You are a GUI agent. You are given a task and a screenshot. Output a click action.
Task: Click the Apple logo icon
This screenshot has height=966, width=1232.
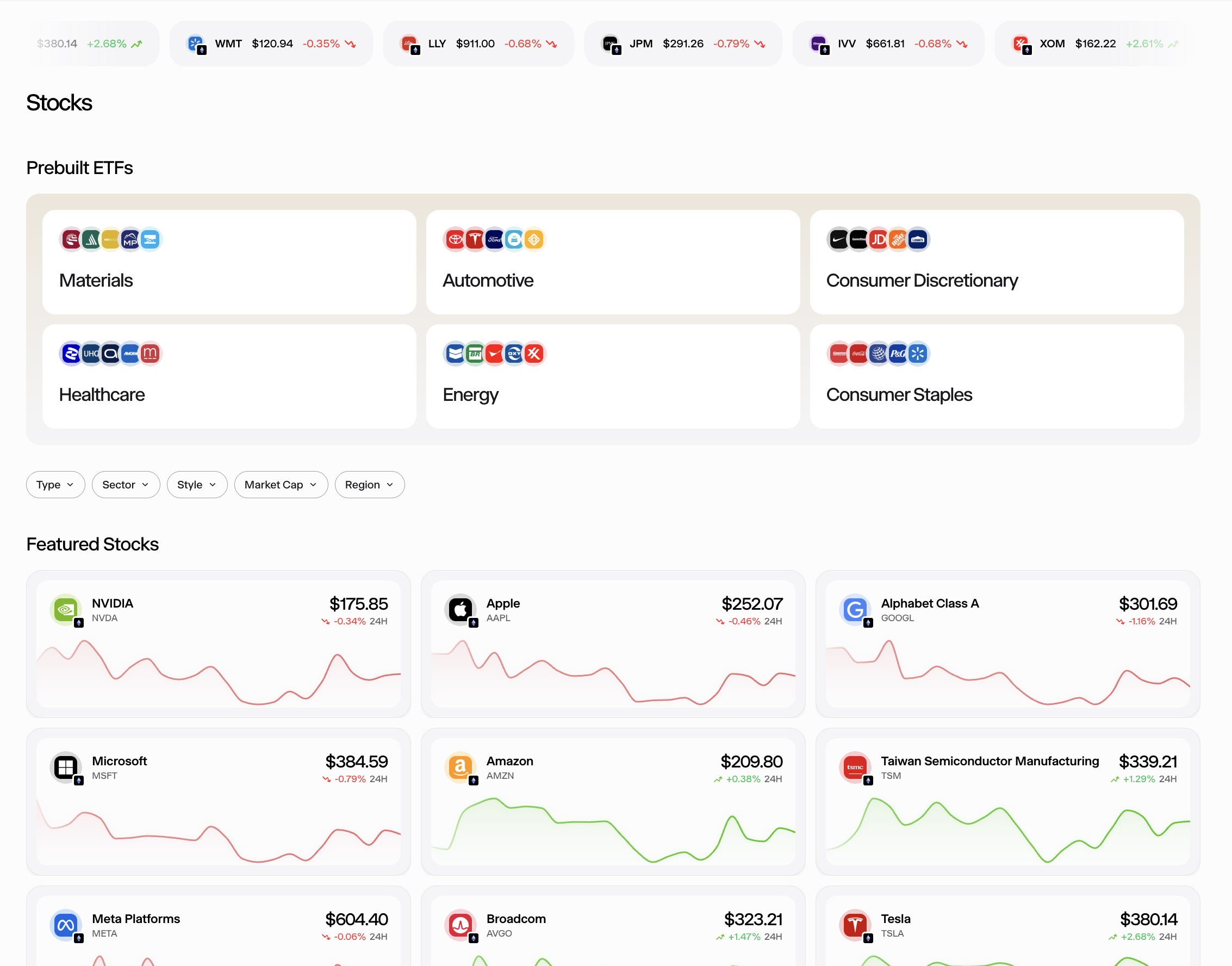point(461,610)
